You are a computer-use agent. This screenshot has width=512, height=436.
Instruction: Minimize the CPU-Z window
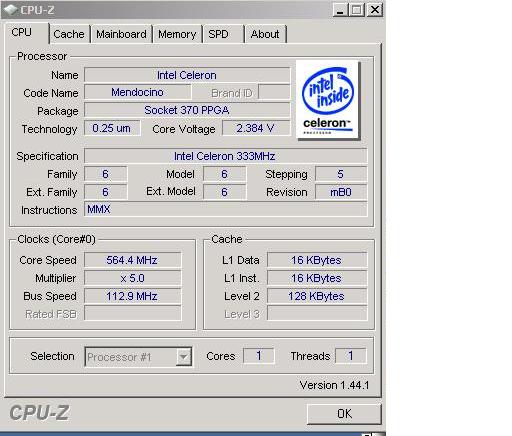point(340,10)
